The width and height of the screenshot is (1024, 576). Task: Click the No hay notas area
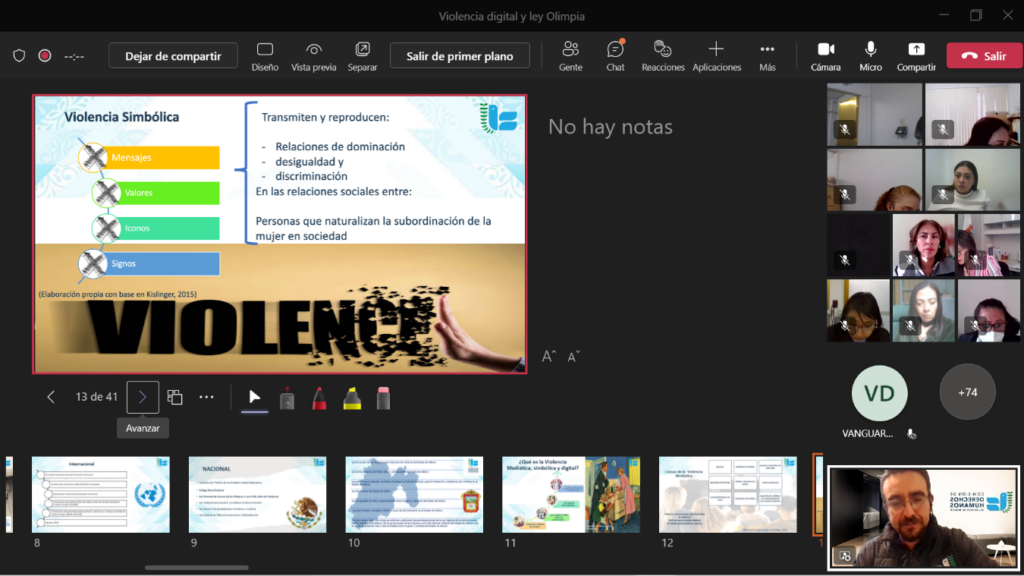click(610, 127)
